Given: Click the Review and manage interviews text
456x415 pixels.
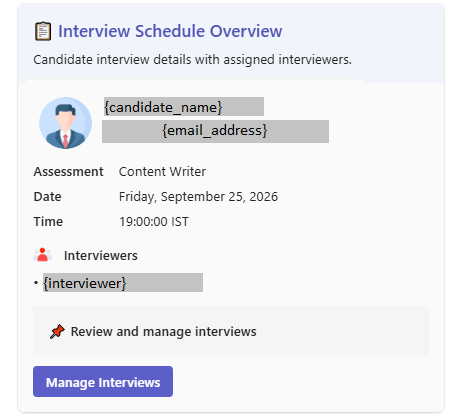Looking at the screenshot, I should tap(164, 332).
